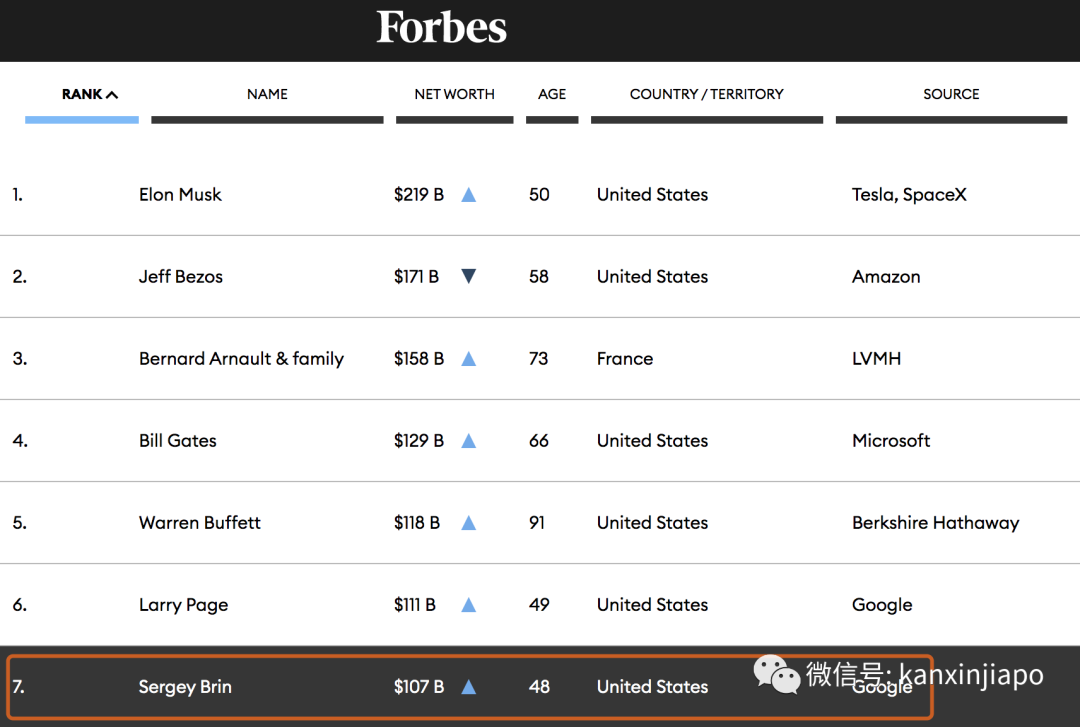Click the Tesla, SpaceX source cell
This screenshot has height=727, width=1080.
(909, 194)
